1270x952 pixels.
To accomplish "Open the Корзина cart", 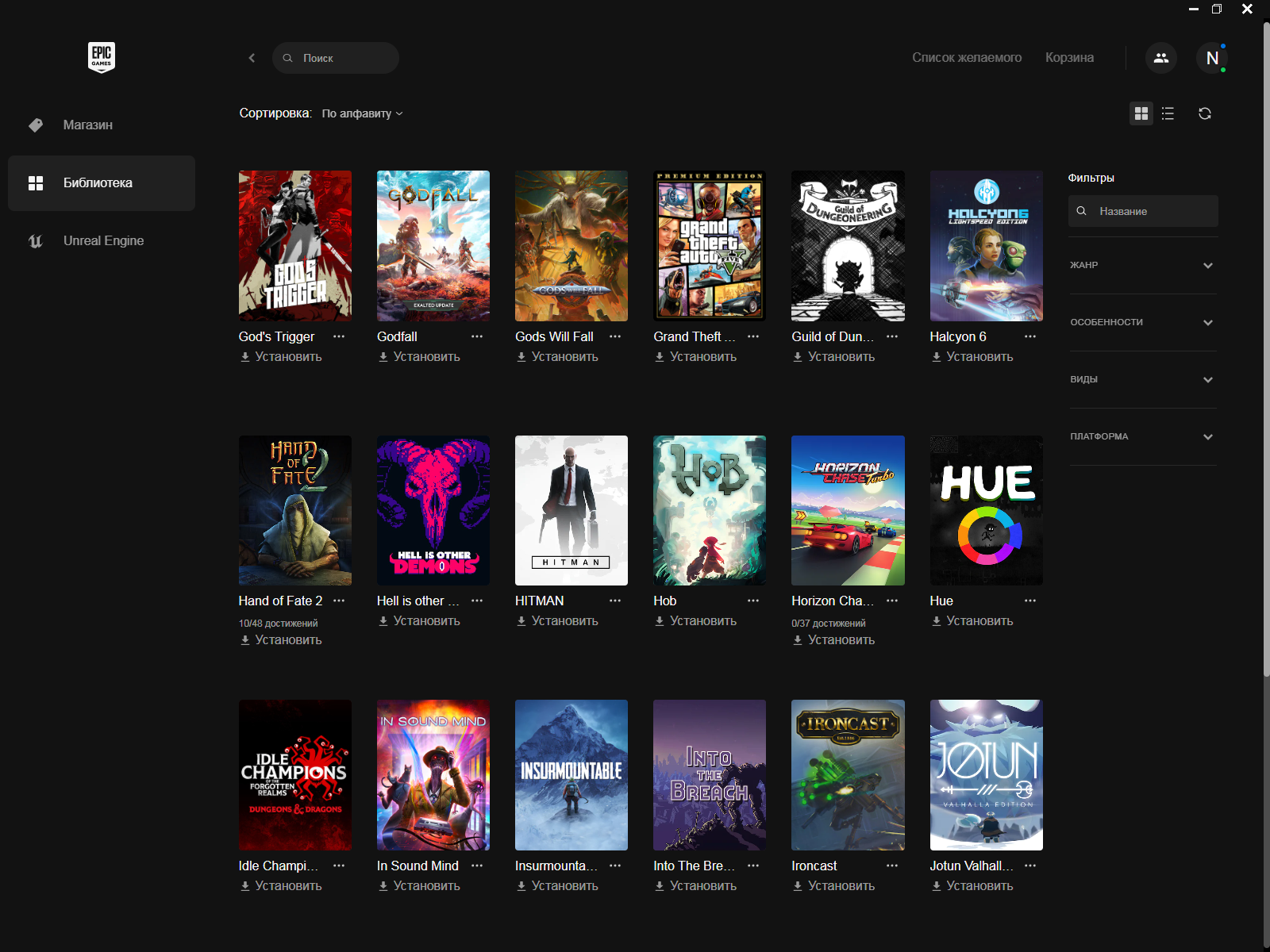I will tap(1069, 57).
